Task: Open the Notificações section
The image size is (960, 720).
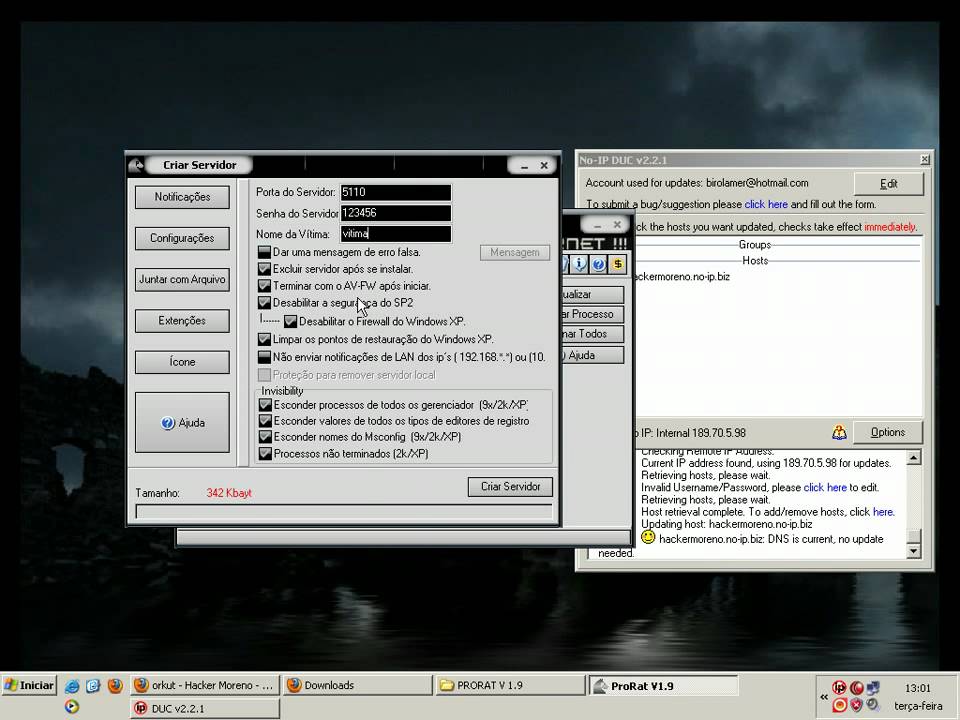Action: point(182,197)
